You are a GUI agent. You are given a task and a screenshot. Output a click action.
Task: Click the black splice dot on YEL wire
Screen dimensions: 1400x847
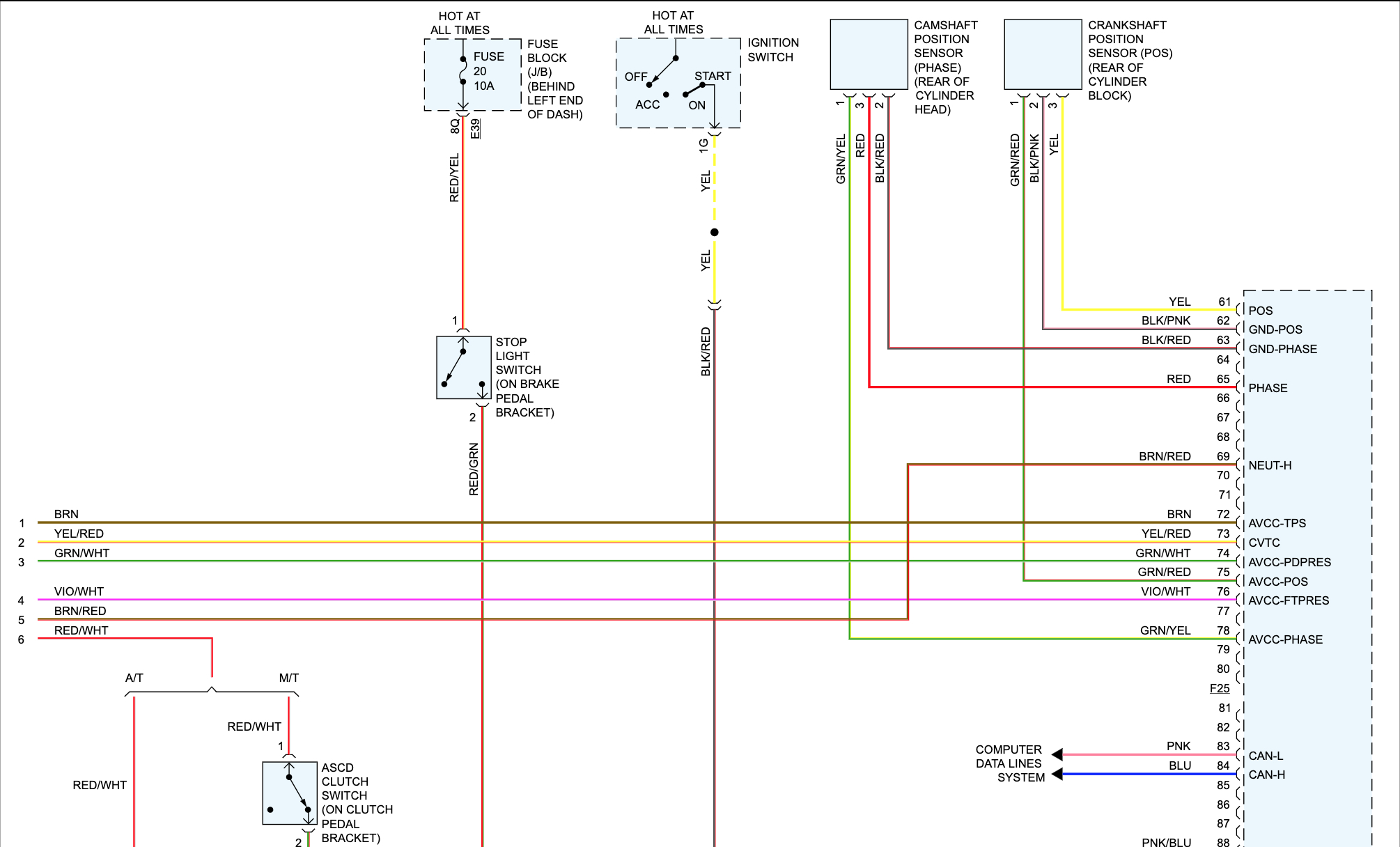tap(714, 233)
